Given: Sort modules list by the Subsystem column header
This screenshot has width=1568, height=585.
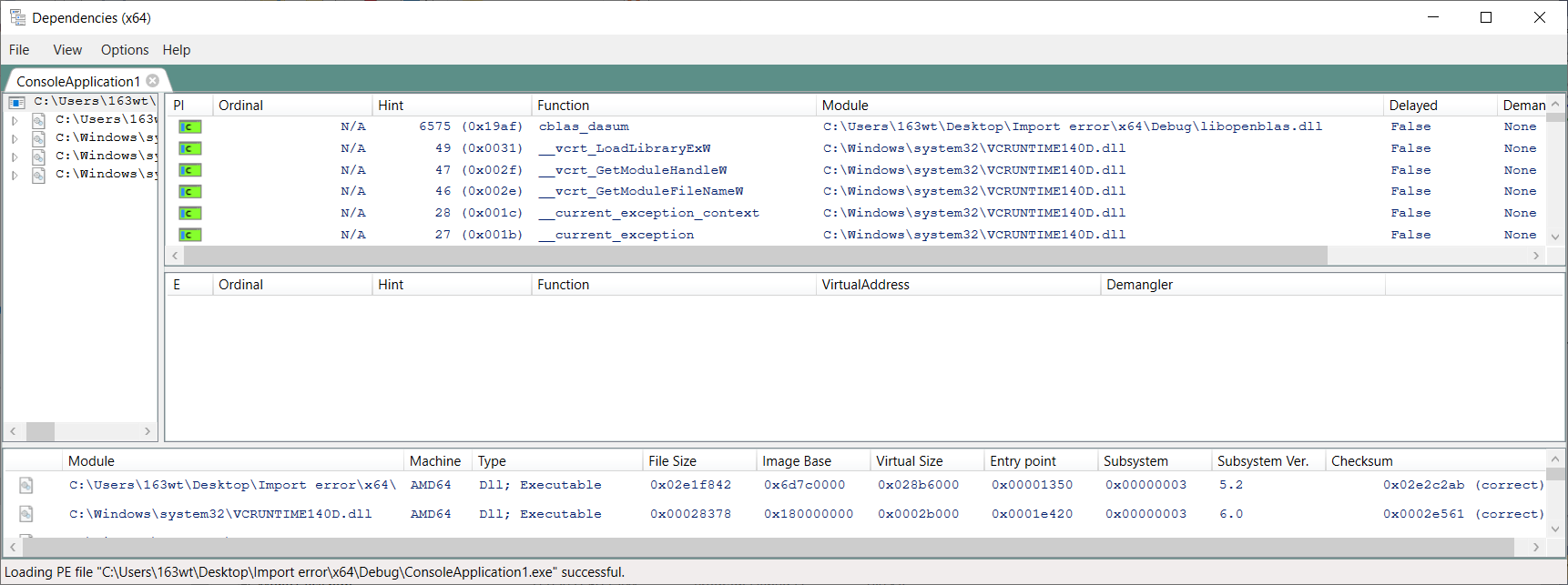Looking at the screenshot, I should coord(1155,461).
